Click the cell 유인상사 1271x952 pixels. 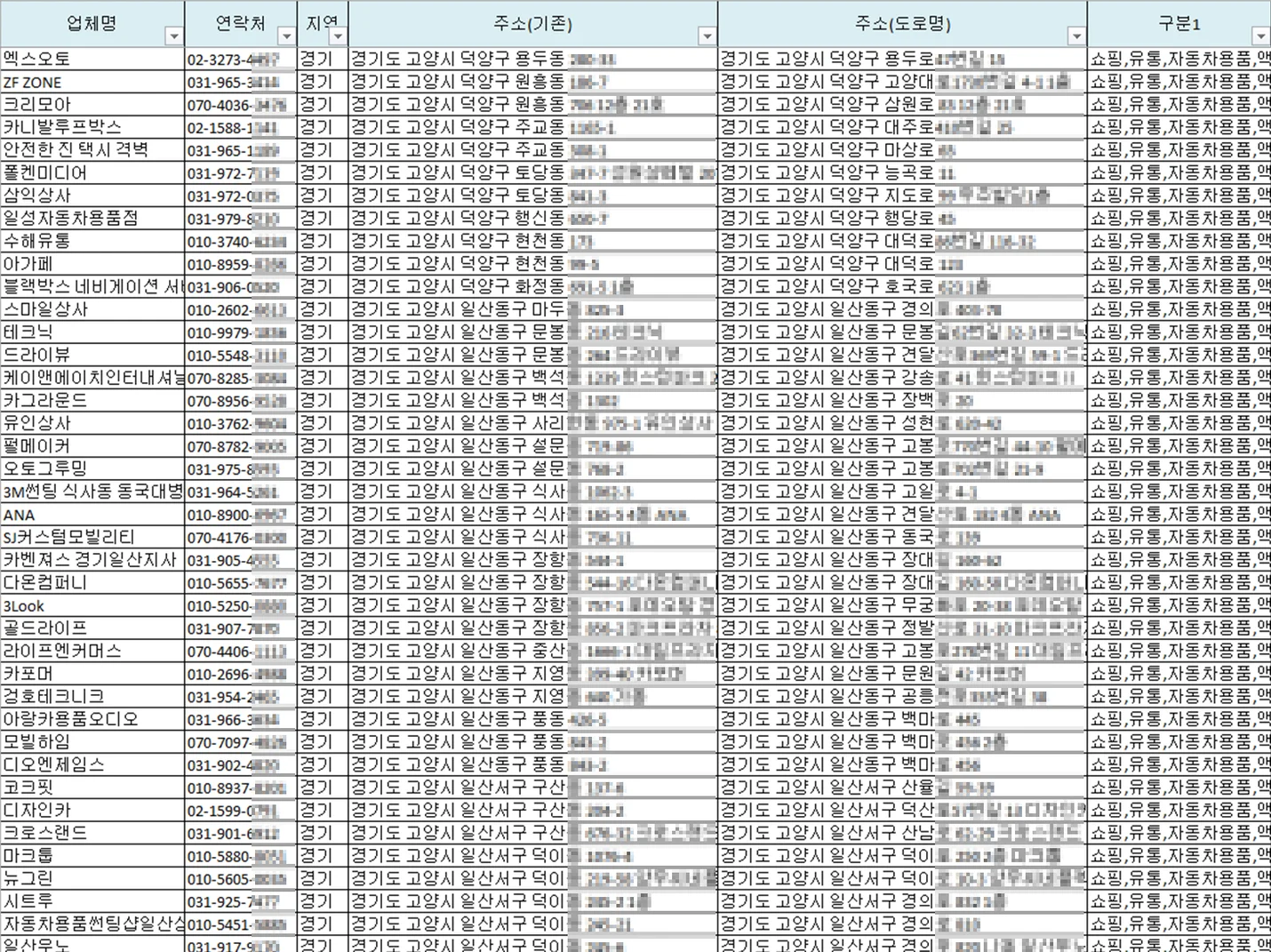click(92, 423)
